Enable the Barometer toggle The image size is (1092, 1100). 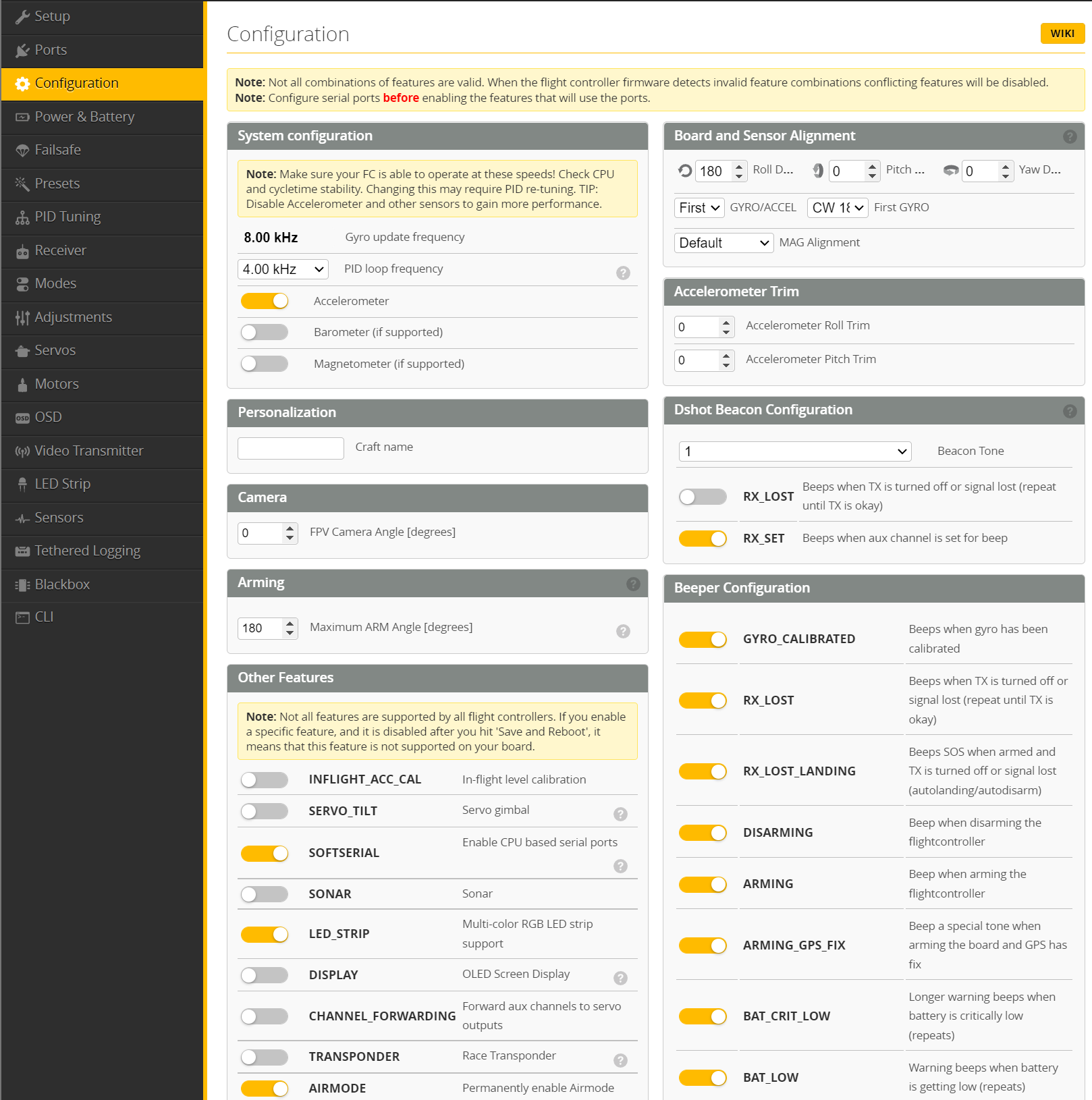[265, 332]
